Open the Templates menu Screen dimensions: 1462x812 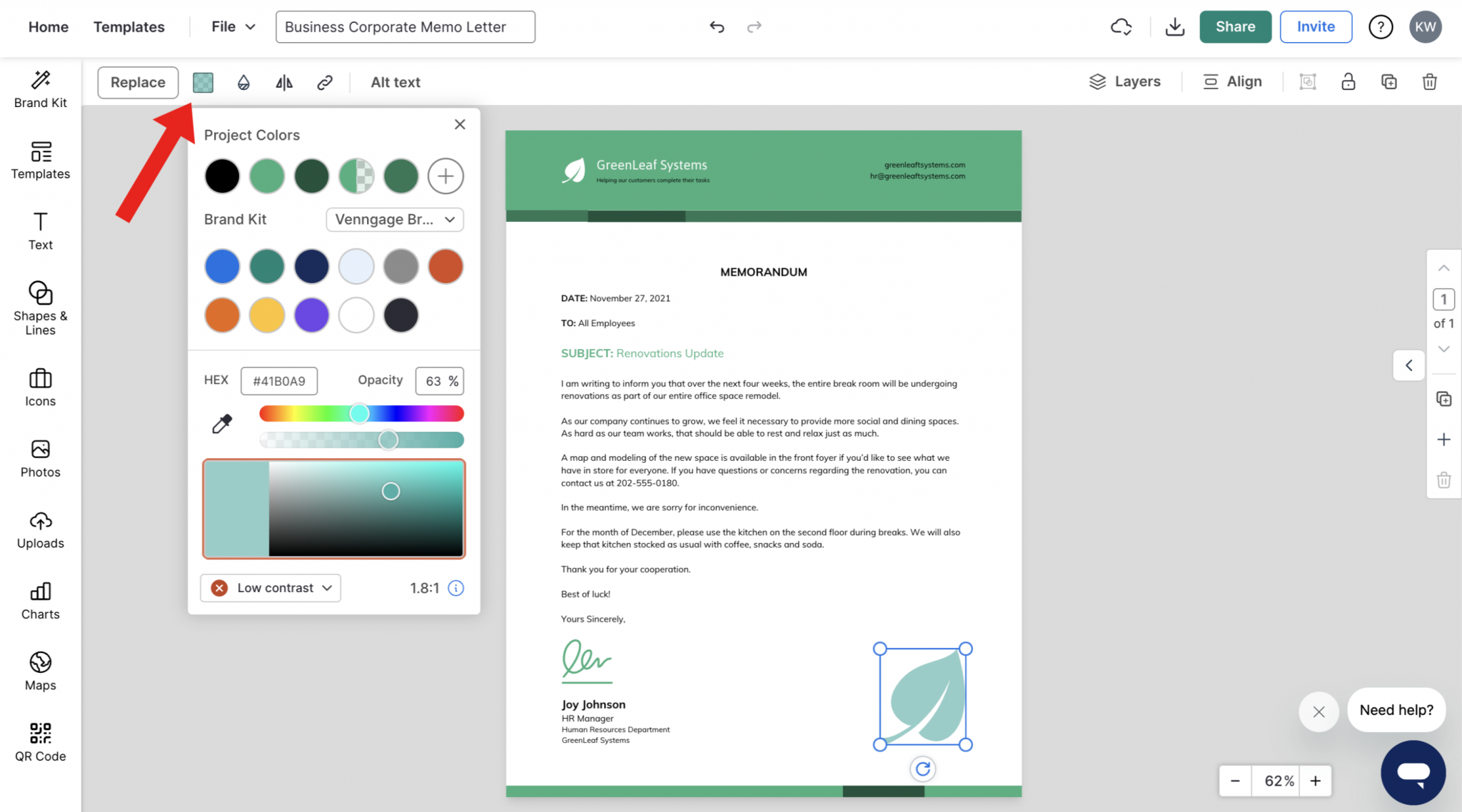click(x=128, y=26)
